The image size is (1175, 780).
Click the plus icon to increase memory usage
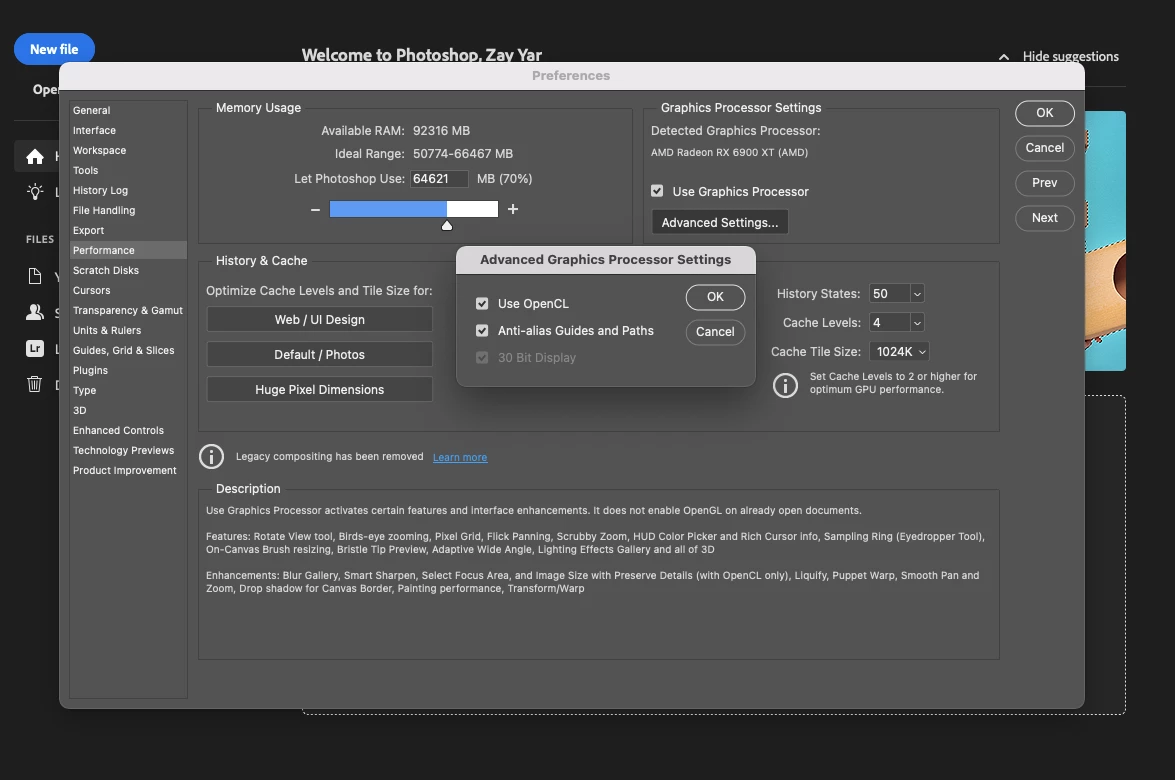513,209
